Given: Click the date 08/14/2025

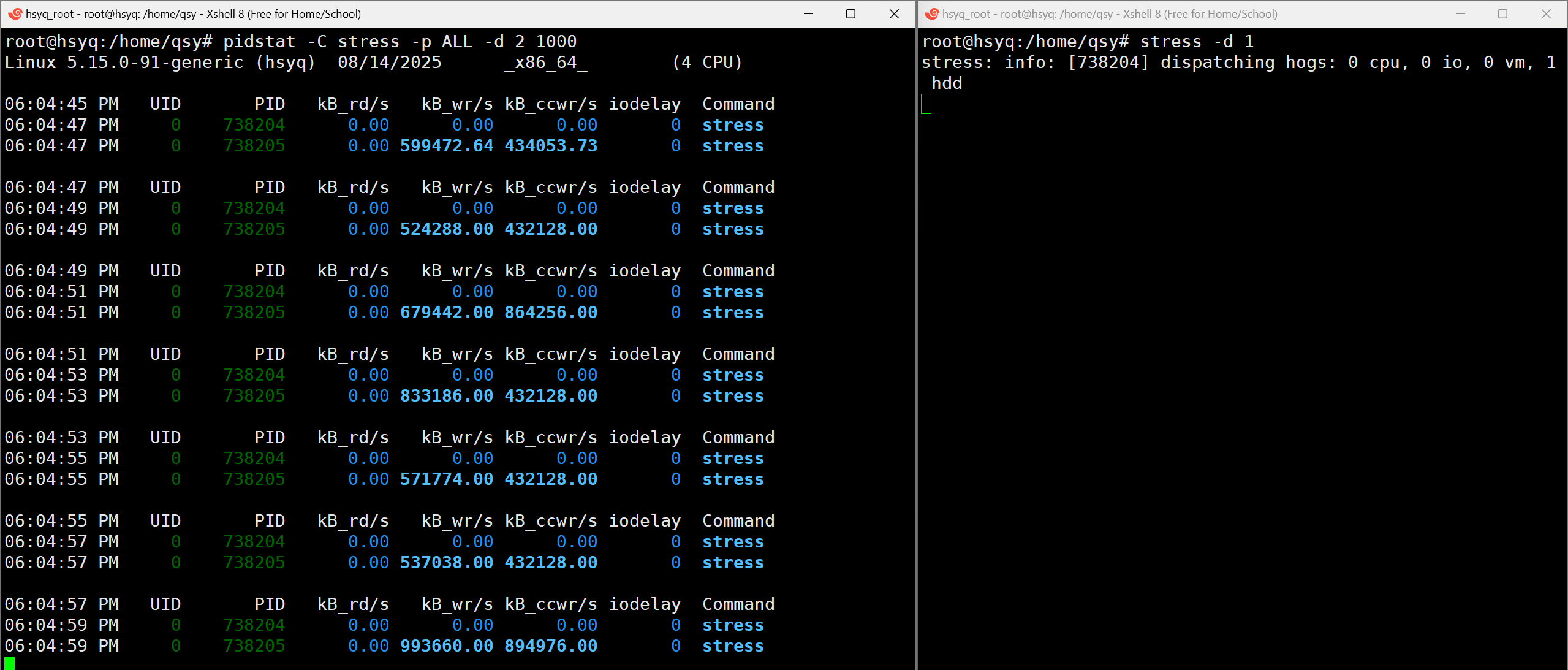Looking at the screenshot, I should click(390, 63).
